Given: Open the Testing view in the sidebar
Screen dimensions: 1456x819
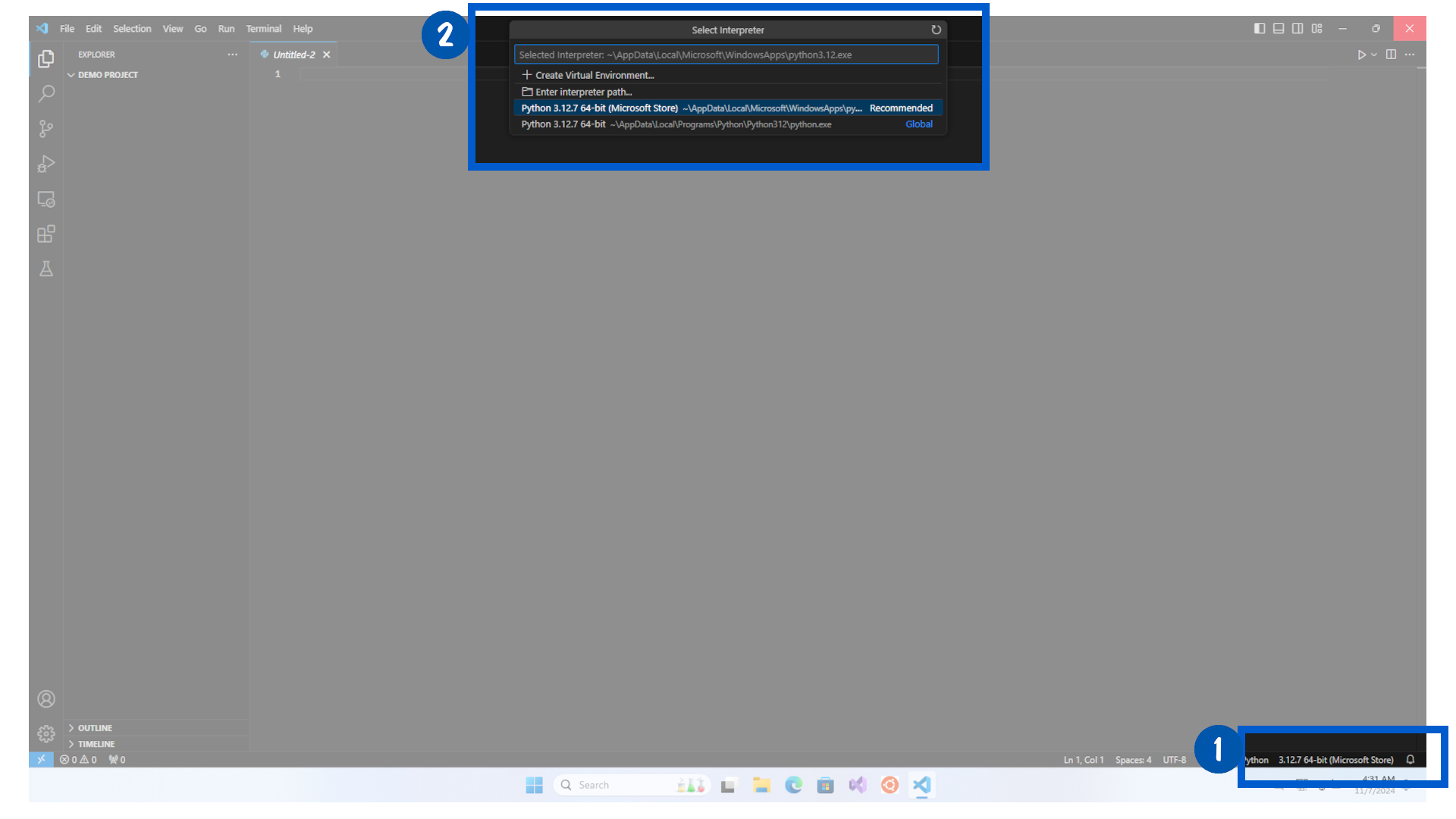Looking at the screenshot, I should (46, 268).
